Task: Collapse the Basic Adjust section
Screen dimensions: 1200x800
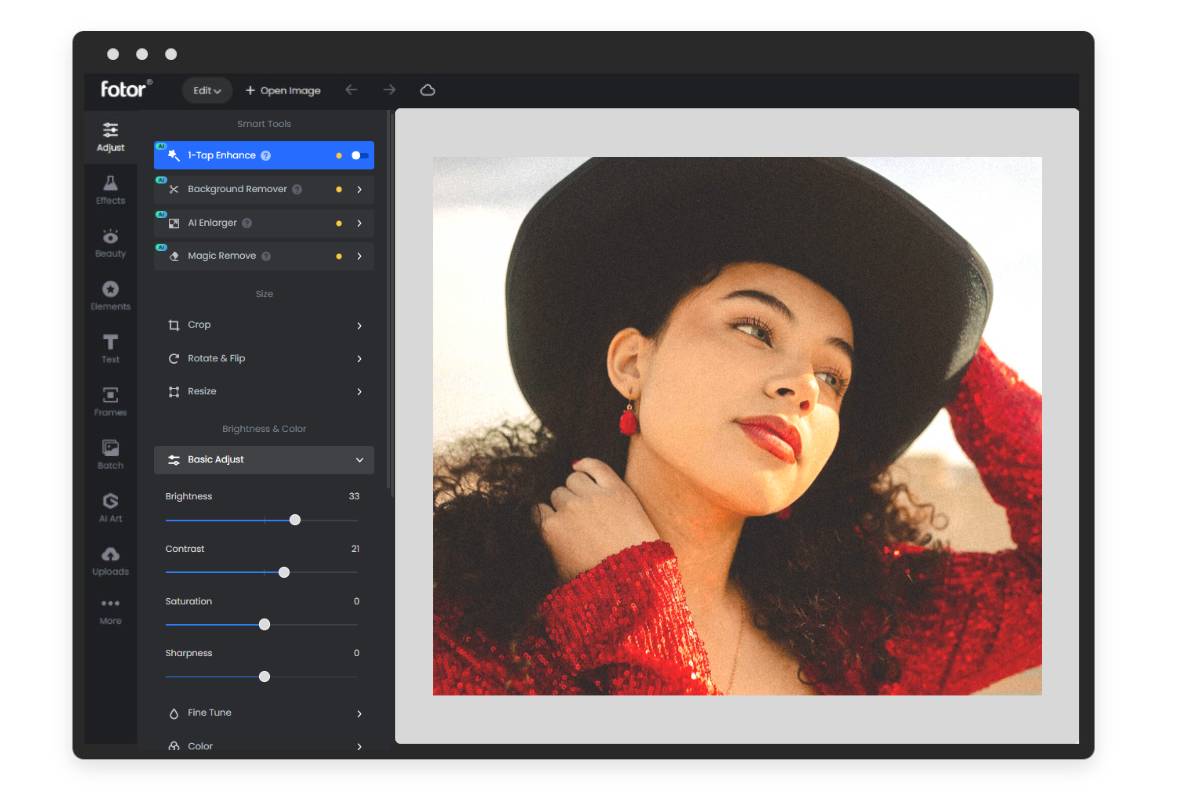Action: point(359,460)
